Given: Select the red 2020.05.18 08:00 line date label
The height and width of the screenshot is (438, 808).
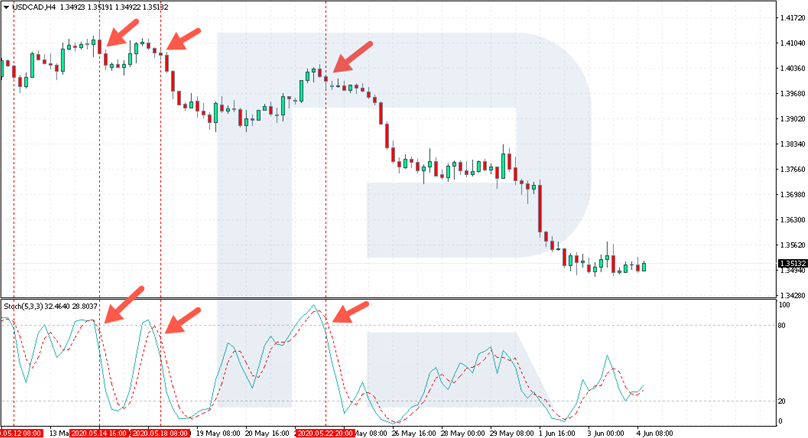Looking at the screenshot, I should tap(161, 433).
